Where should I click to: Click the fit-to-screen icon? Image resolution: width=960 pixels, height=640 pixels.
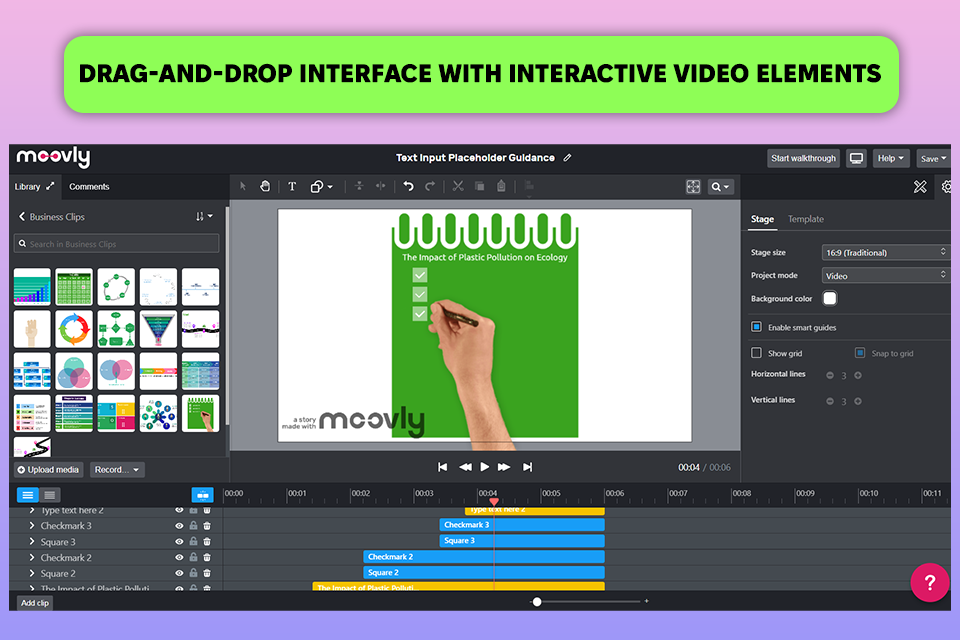[693, 187]
